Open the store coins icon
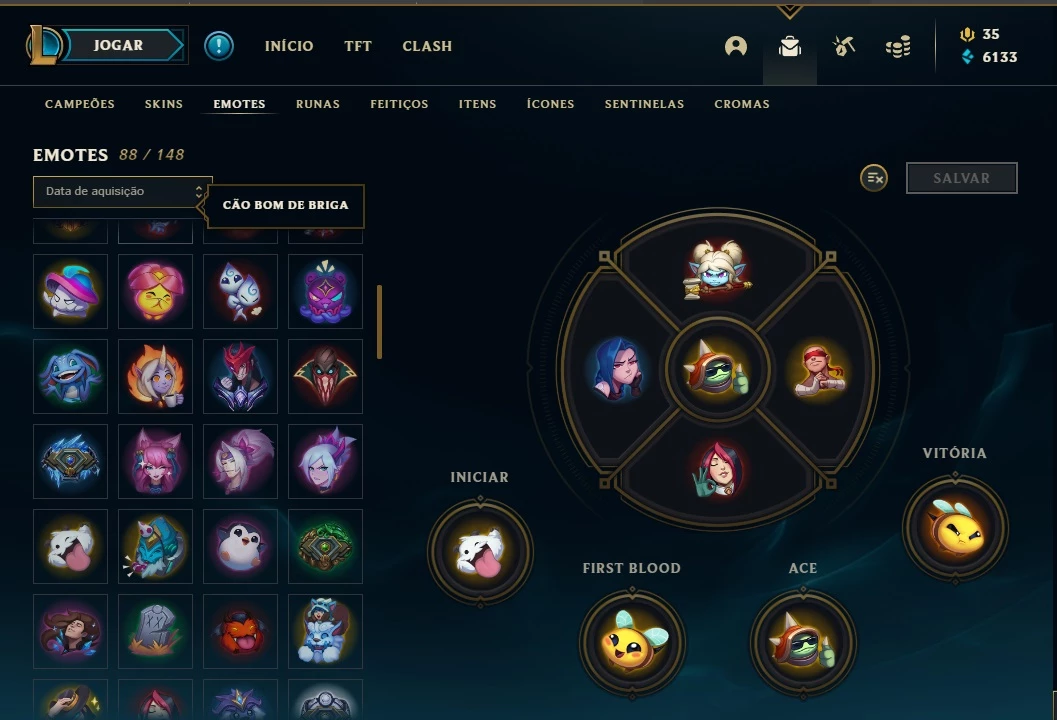Screen dimensions: 1057x720 pos(898,46)
